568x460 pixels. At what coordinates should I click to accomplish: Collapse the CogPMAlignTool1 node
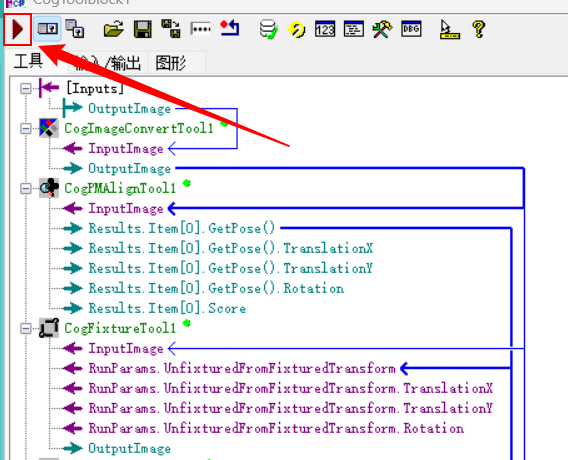tap(26, 188)
